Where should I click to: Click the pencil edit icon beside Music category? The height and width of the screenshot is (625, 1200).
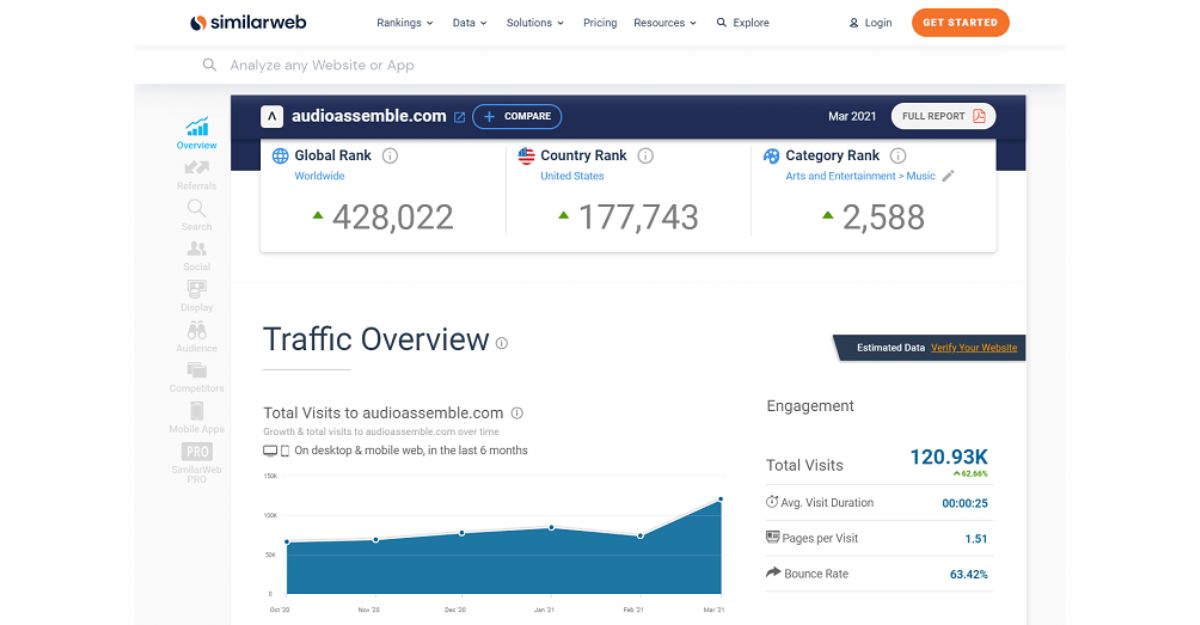948,176
